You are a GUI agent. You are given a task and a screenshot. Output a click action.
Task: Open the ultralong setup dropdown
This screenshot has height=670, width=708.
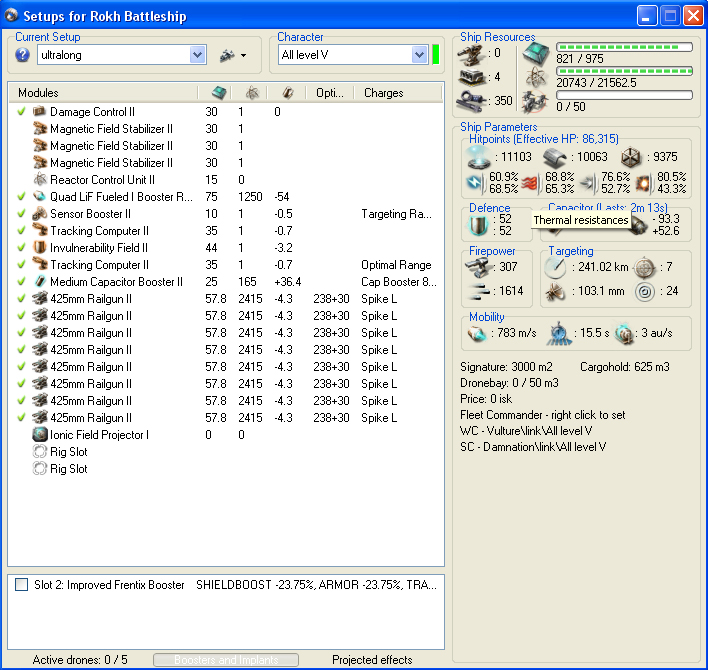(x=197, y=55)
